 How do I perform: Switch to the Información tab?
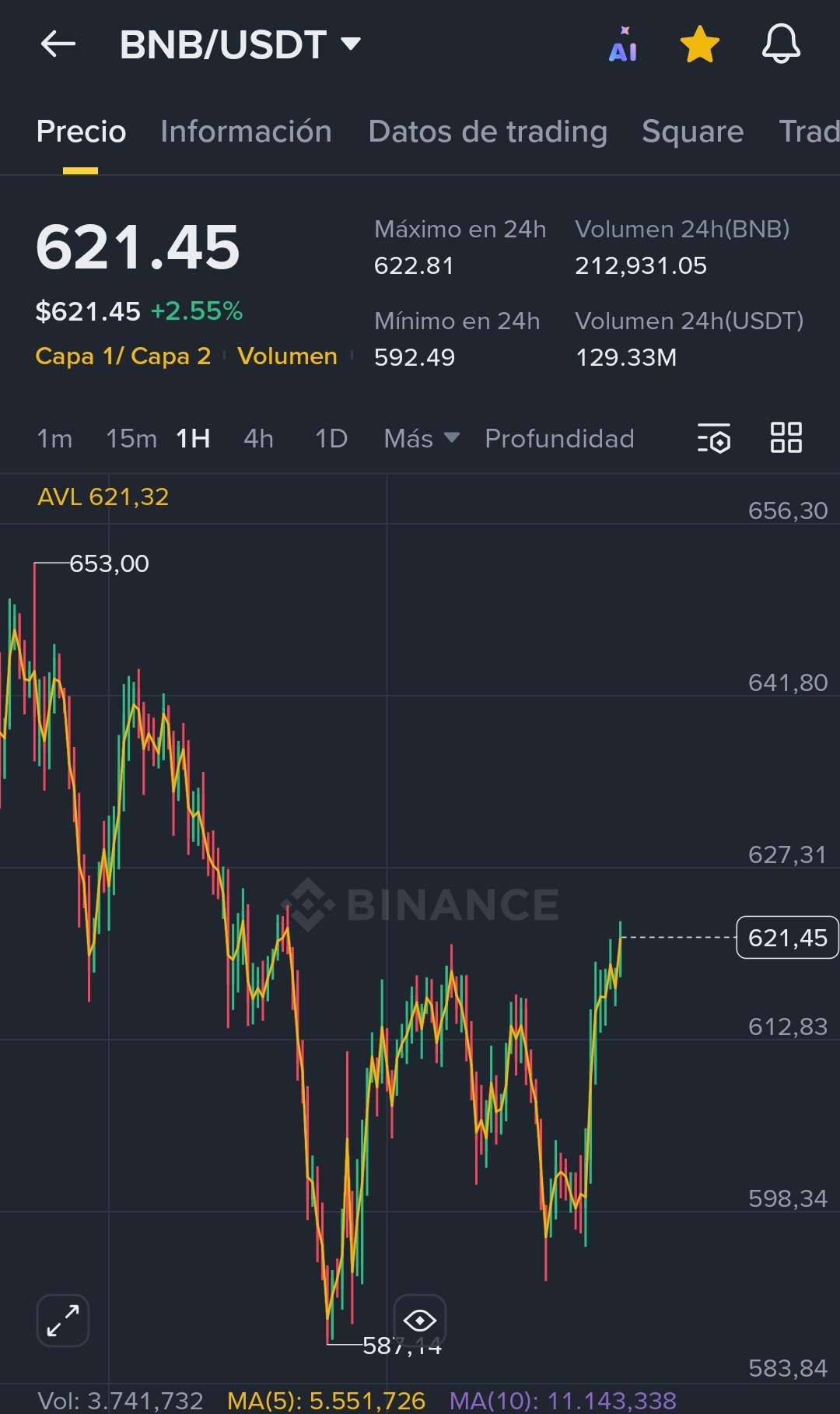(246, 132)
